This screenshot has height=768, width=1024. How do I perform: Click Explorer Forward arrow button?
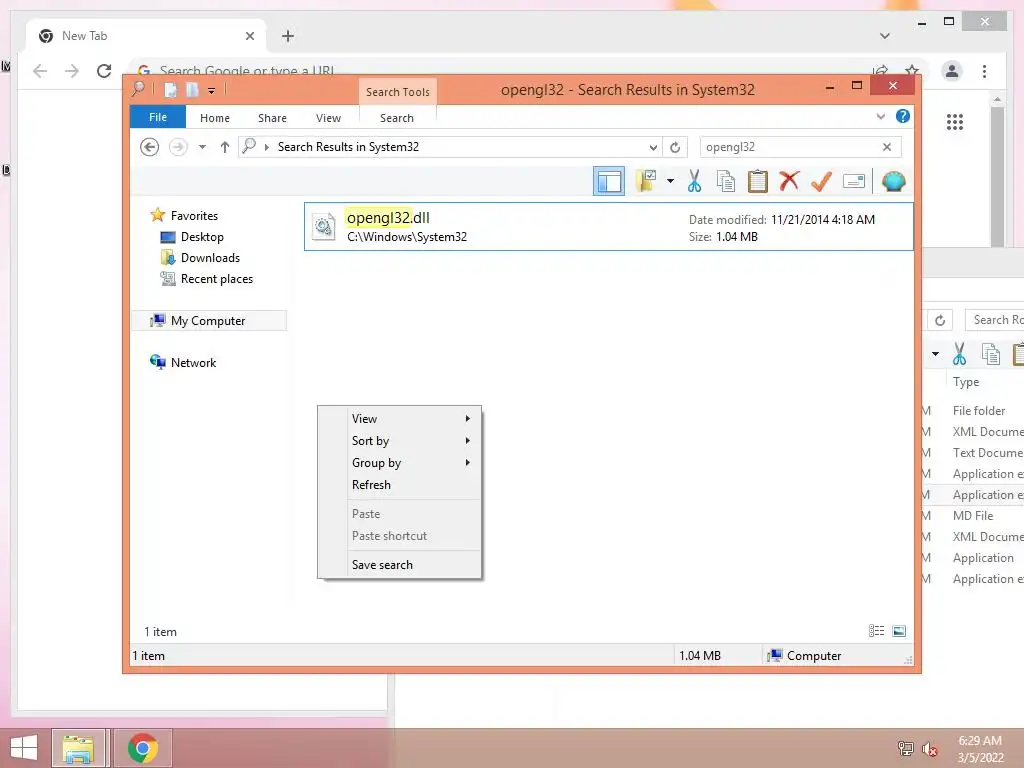[x=178, y=147]
